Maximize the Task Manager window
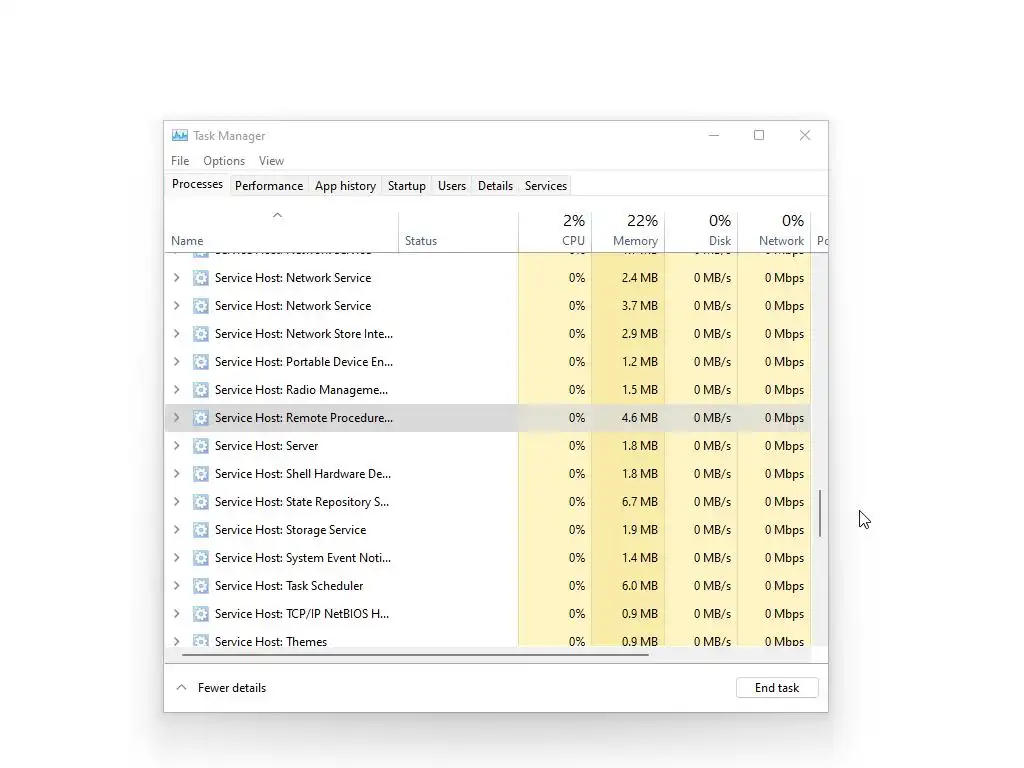The width and height of the screenshot is (1024, 768). [759, 135]
